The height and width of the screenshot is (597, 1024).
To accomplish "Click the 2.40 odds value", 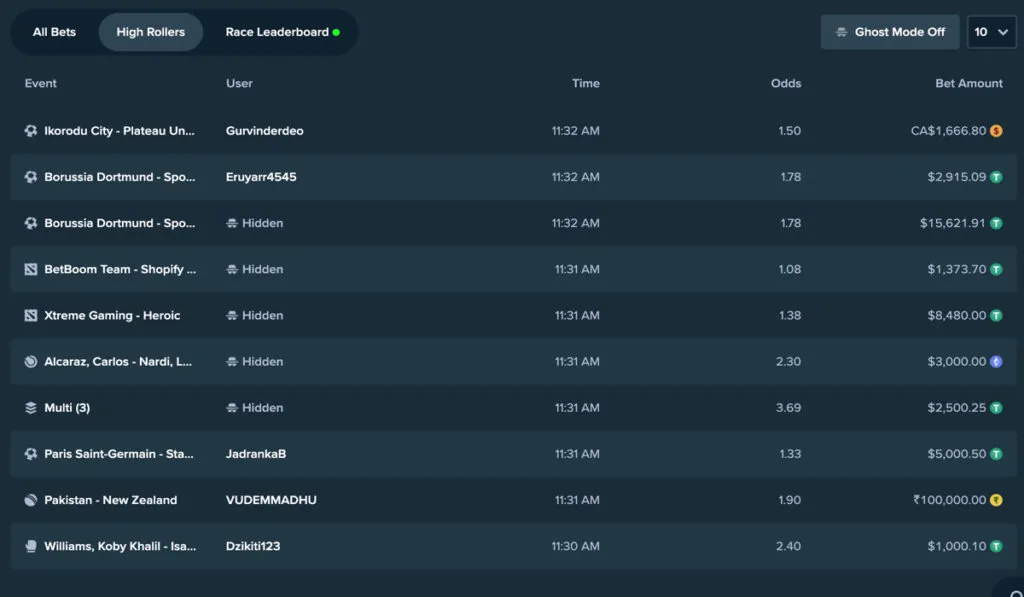I will (x=788, y=546).
